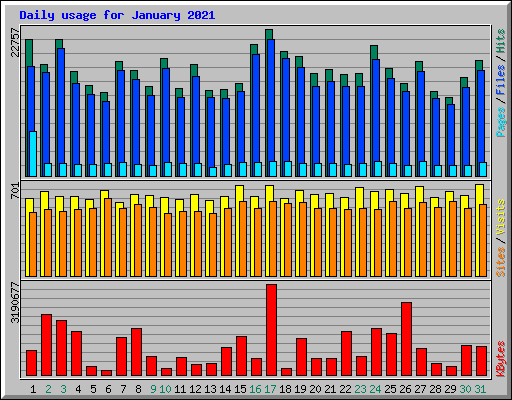Image resolution: width=512 pixels, height=400 pixels.
Task: Select day label 8
Action: [x=138, y=389]
